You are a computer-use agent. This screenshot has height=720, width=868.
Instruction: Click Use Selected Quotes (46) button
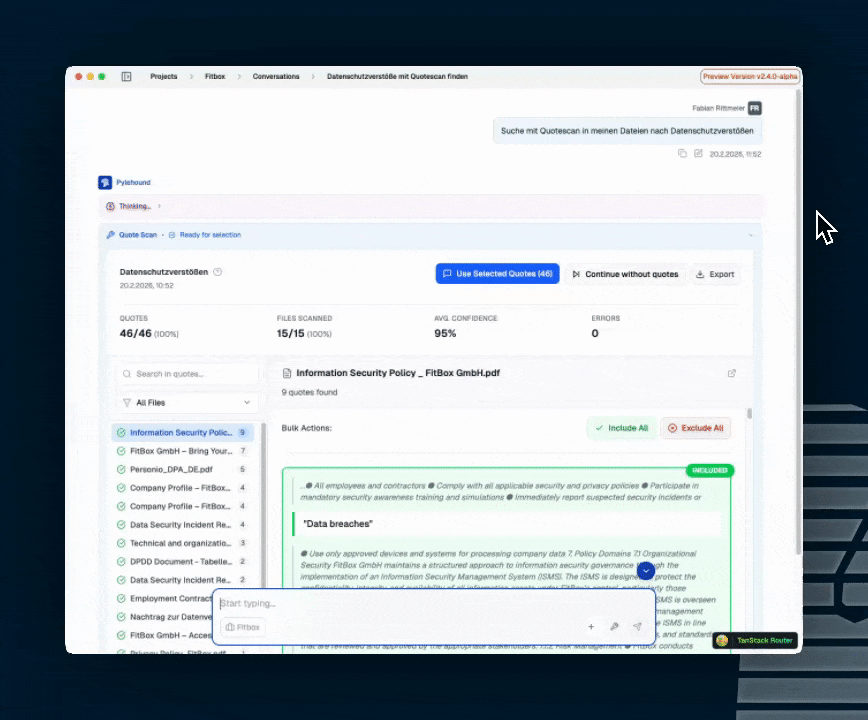click(497, 274)
